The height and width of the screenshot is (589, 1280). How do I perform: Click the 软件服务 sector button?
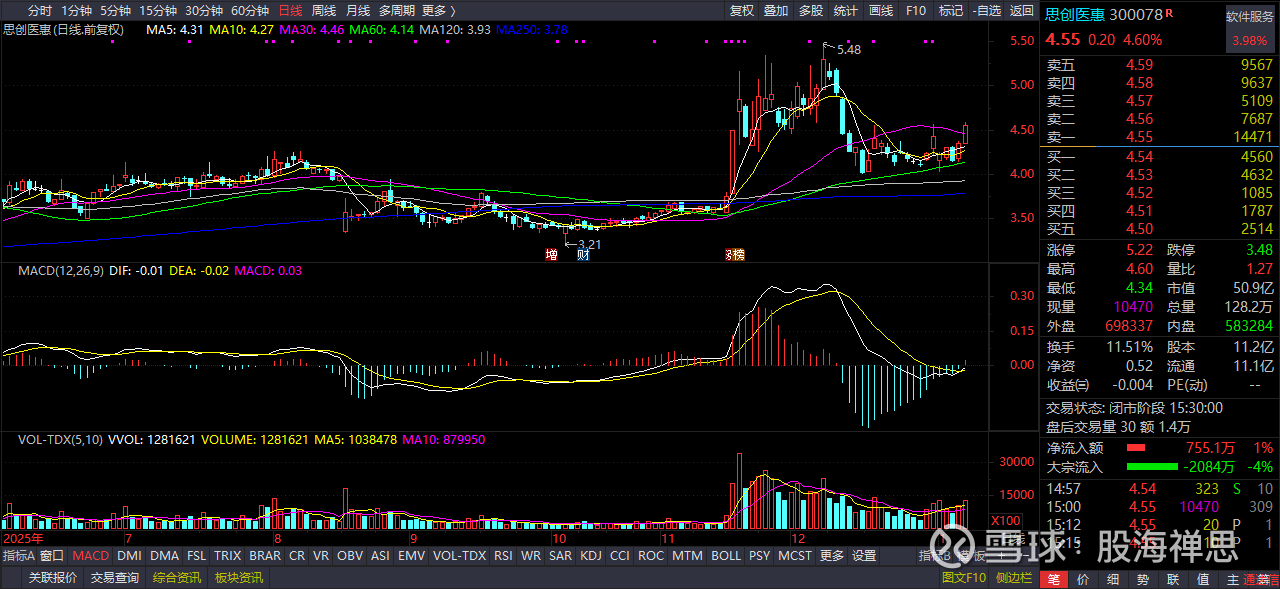pyautogui.click(x=1250, y=18)
